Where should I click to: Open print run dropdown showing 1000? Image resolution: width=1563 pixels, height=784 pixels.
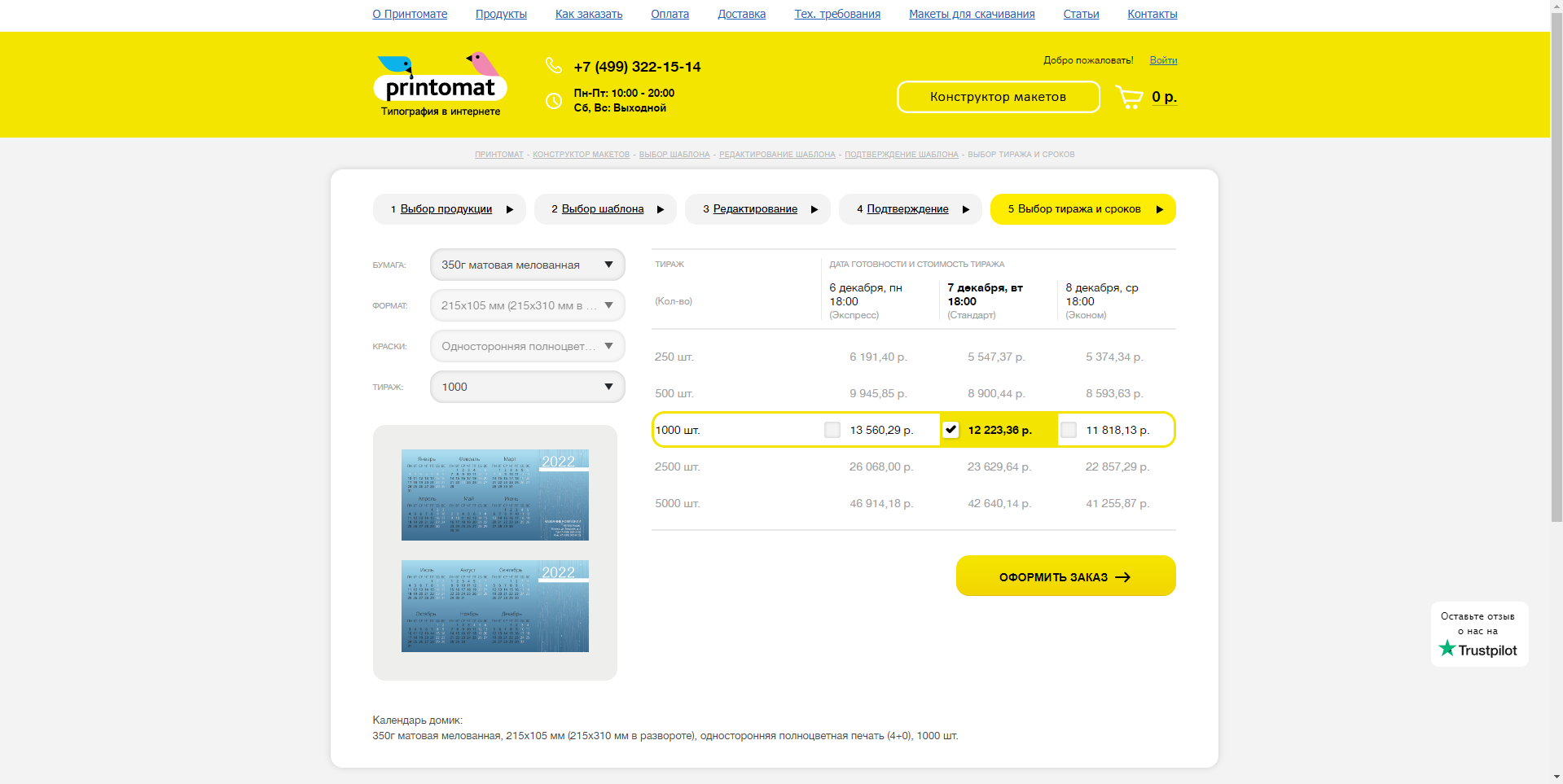coord(527,387)
